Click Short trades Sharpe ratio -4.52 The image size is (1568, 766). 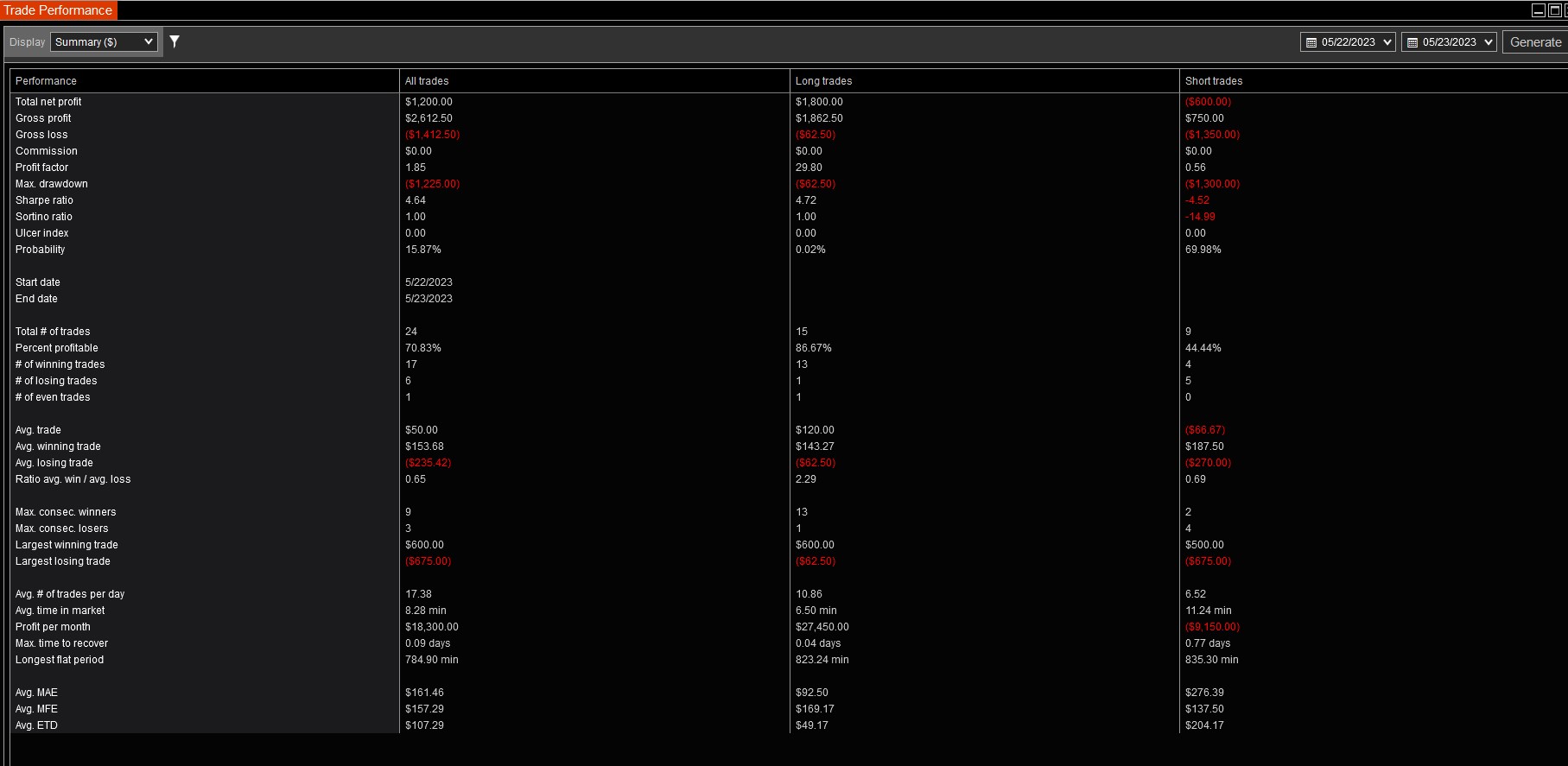pos(1197,200)
